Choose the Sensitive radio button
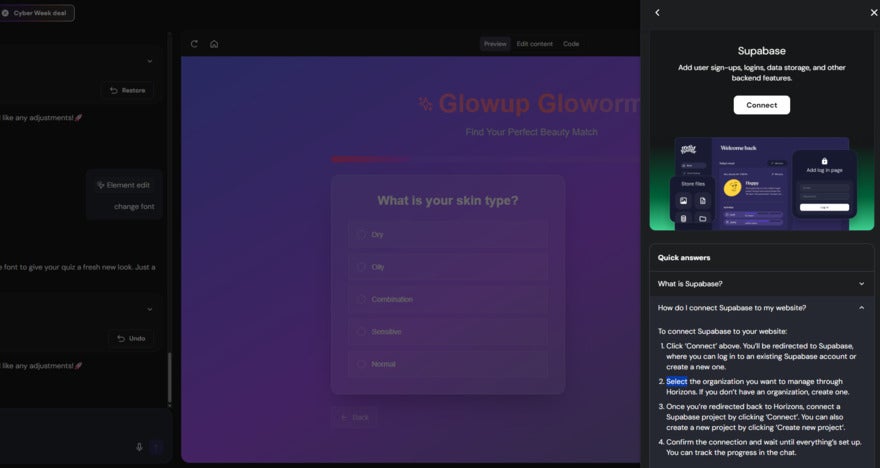Viewport: 880px width, 468px height. coord(362,331)
